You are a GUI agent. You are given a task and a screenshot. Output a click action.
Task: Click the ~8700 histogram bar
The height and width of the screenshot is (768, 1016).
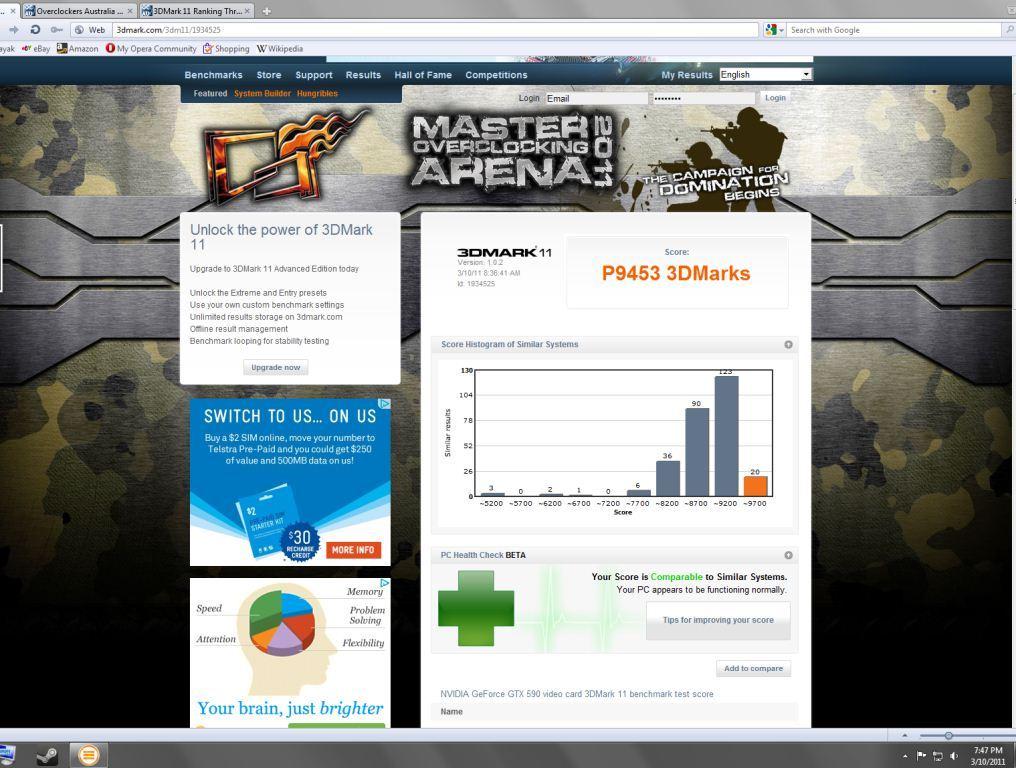click(x=697, y=452)
